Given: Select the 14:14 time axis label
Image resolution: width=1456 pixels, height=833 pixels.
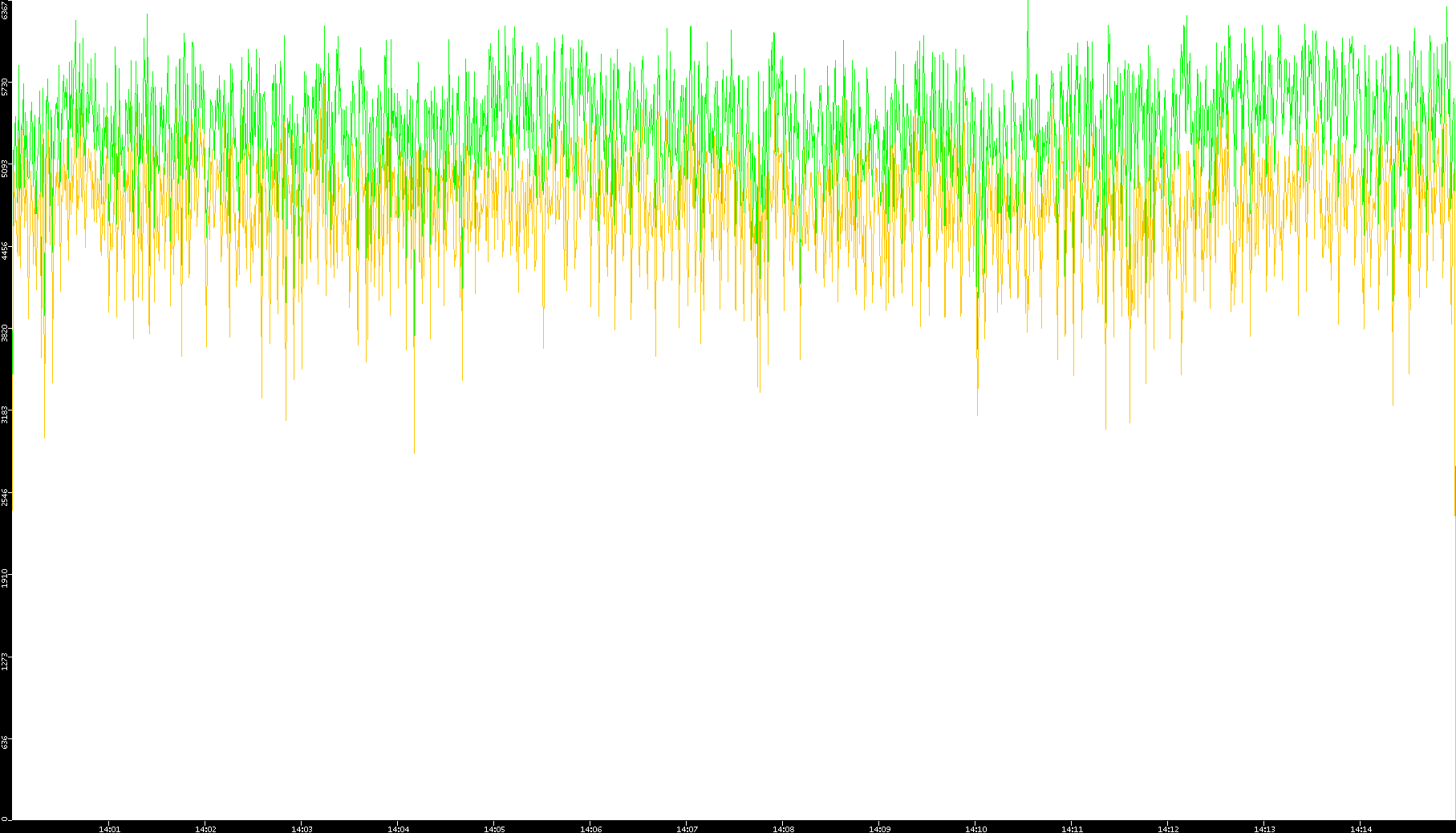Looking at the screenshot, I should pyautogui.click(x=1361, y=829).
